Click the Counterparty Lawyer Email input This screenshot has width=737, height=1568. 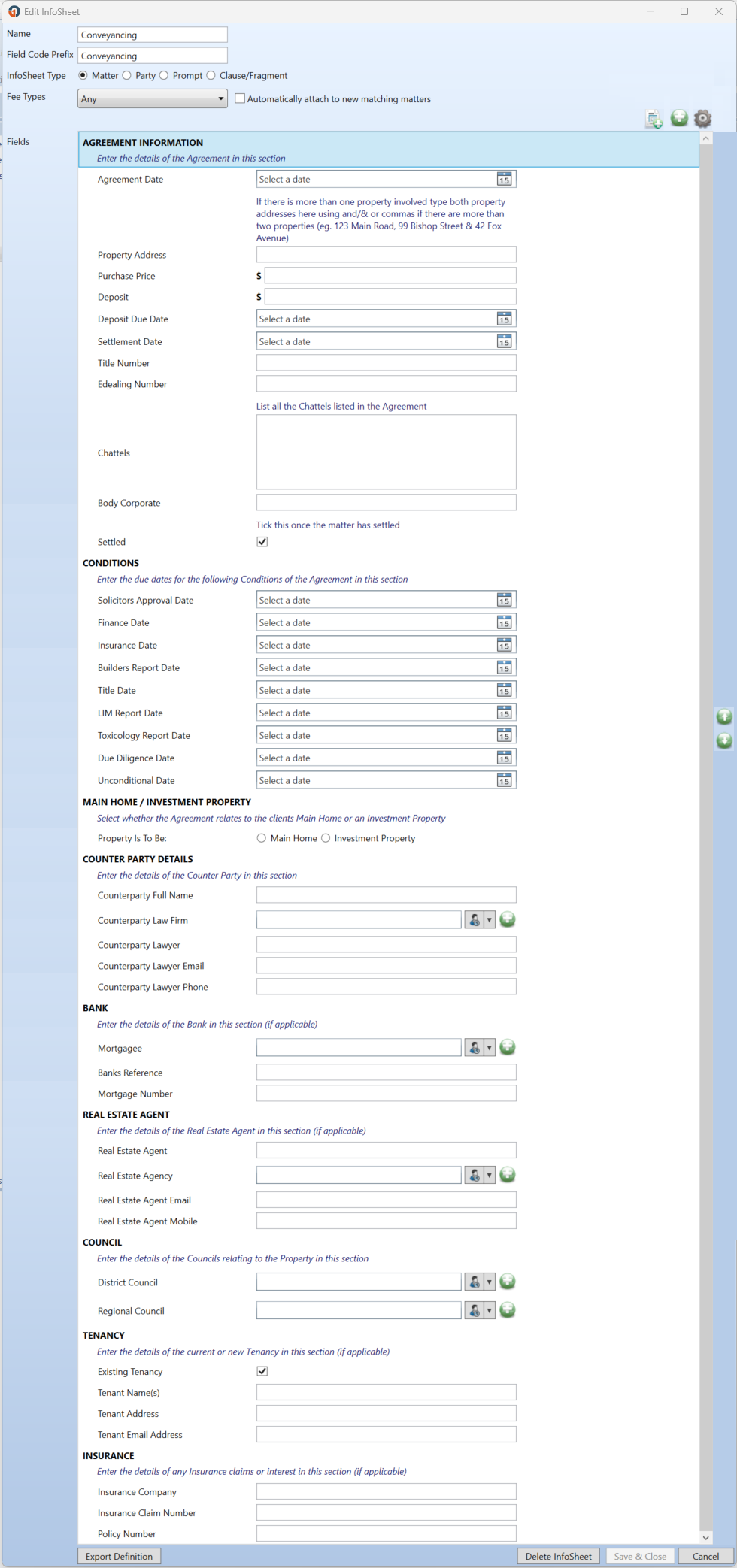pos(387,966)
